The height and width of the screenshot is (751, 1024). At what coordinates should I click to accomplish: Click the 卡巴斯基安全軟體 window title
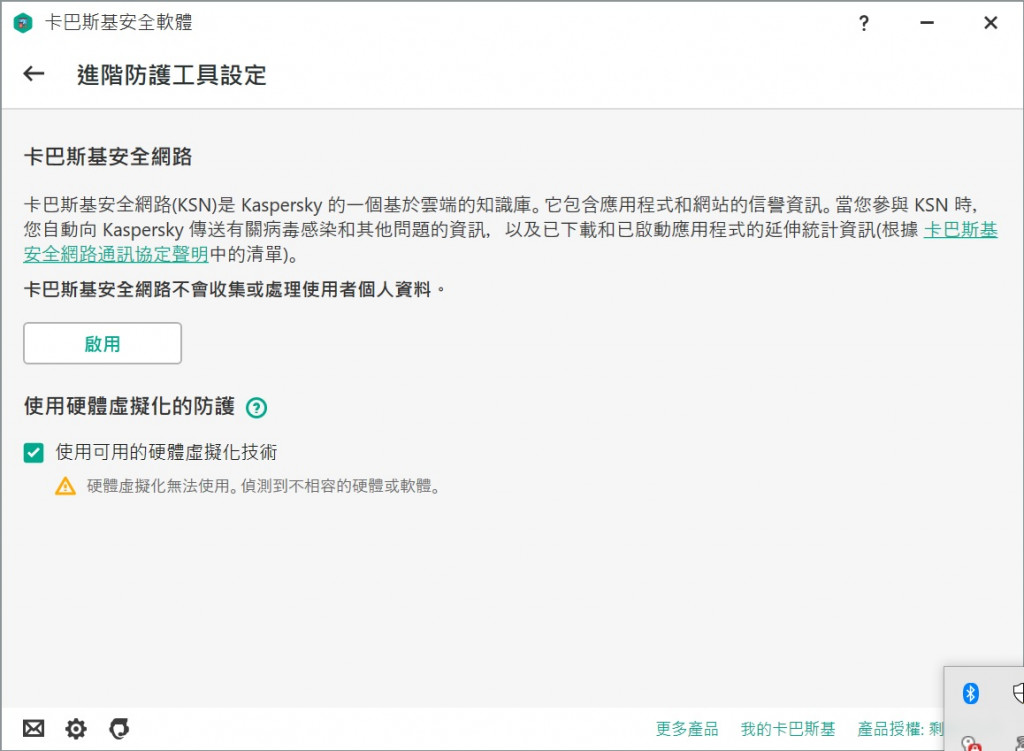(x=119, y=22)
